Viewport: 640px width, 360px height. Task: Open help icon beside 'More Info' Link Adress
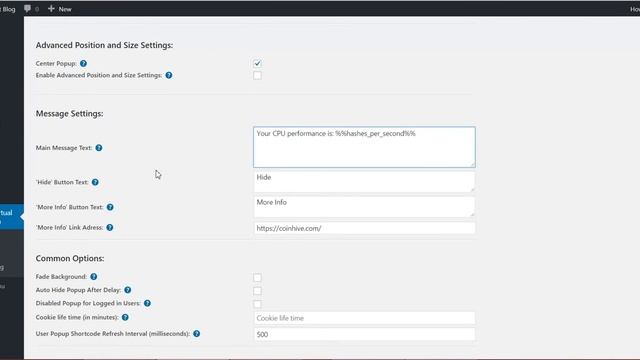pos(110,227)
